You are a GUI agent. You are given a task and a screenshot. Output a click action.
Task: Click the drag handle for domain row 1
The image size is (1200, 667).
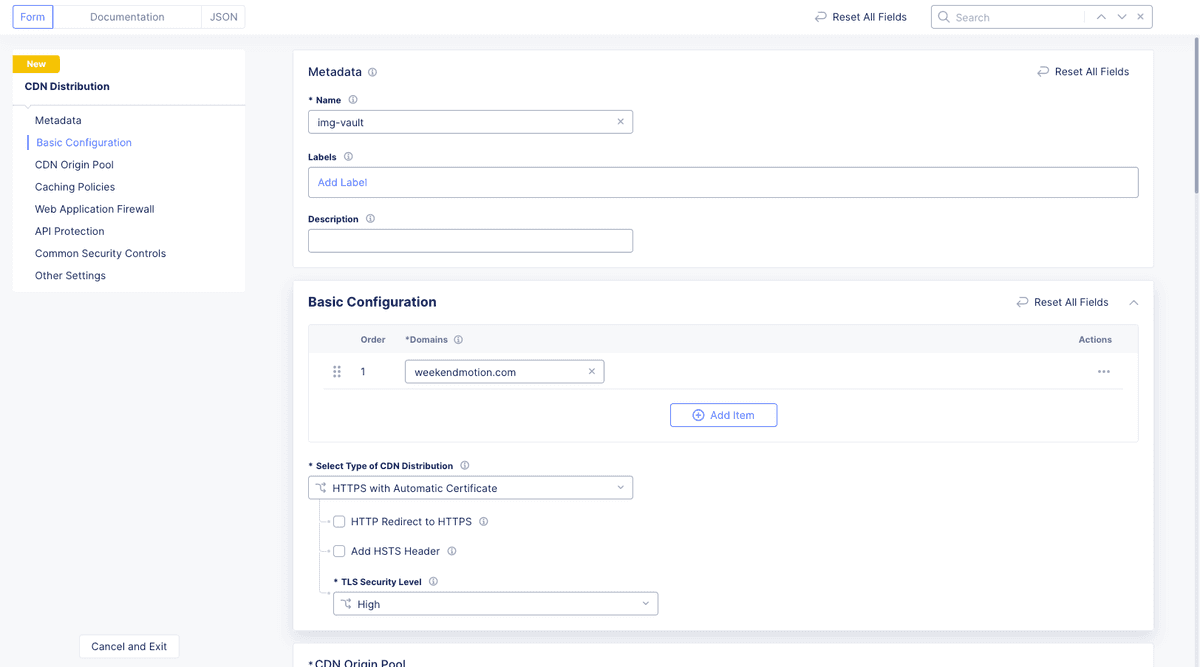(337, 372)
